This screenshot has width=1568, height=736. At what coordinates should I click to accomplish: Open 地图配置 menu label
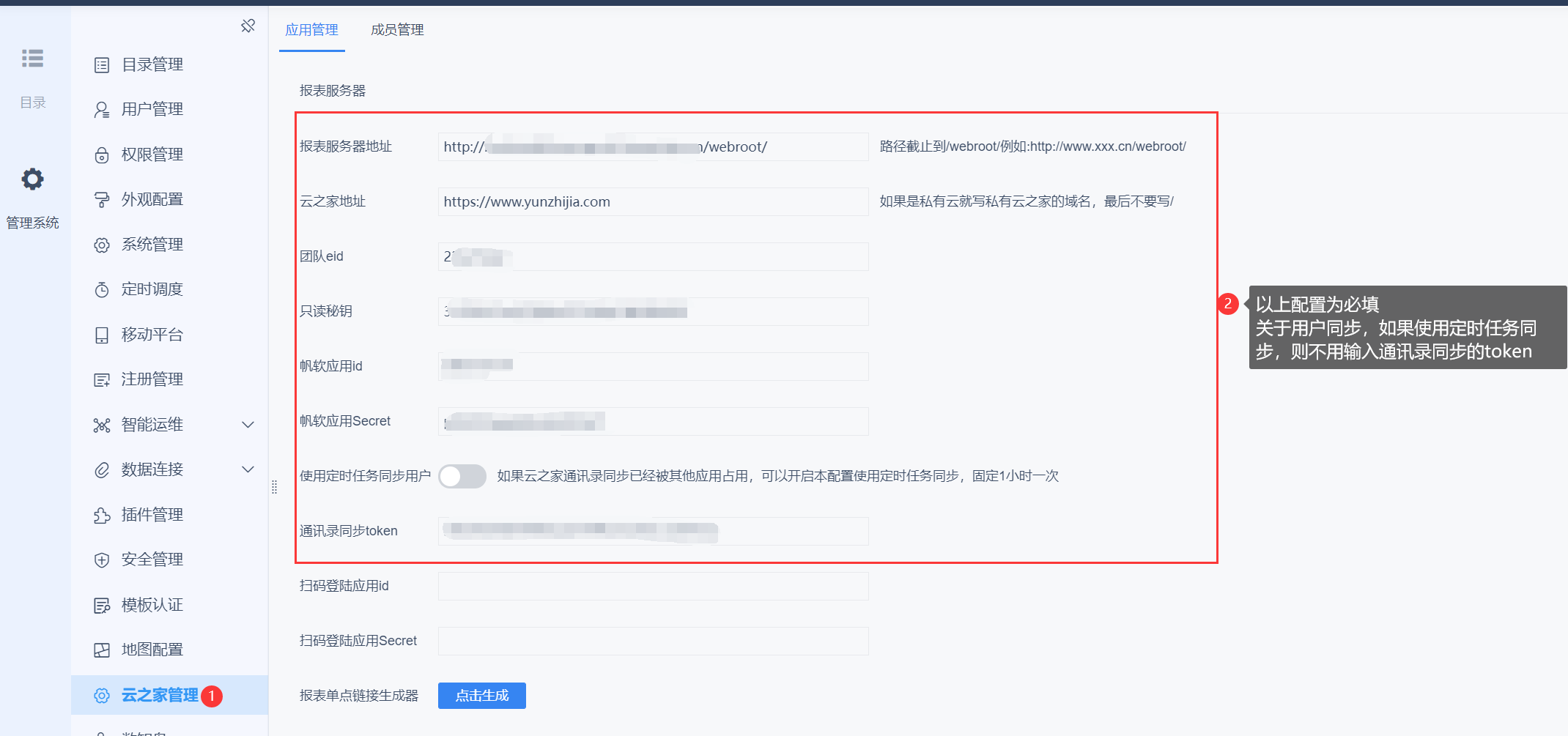(152, 650)
